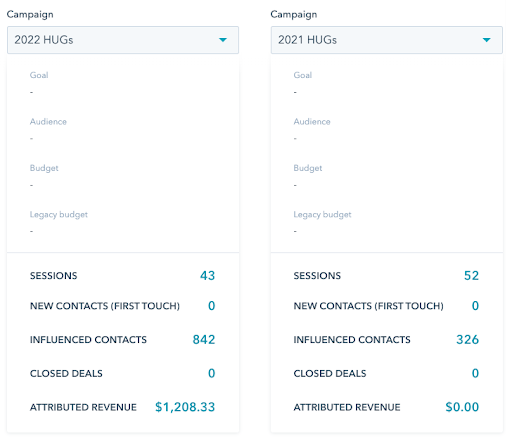Select the Goal label in 2021 HUGs card
The image size is (512, 443).
pos(303,75)
